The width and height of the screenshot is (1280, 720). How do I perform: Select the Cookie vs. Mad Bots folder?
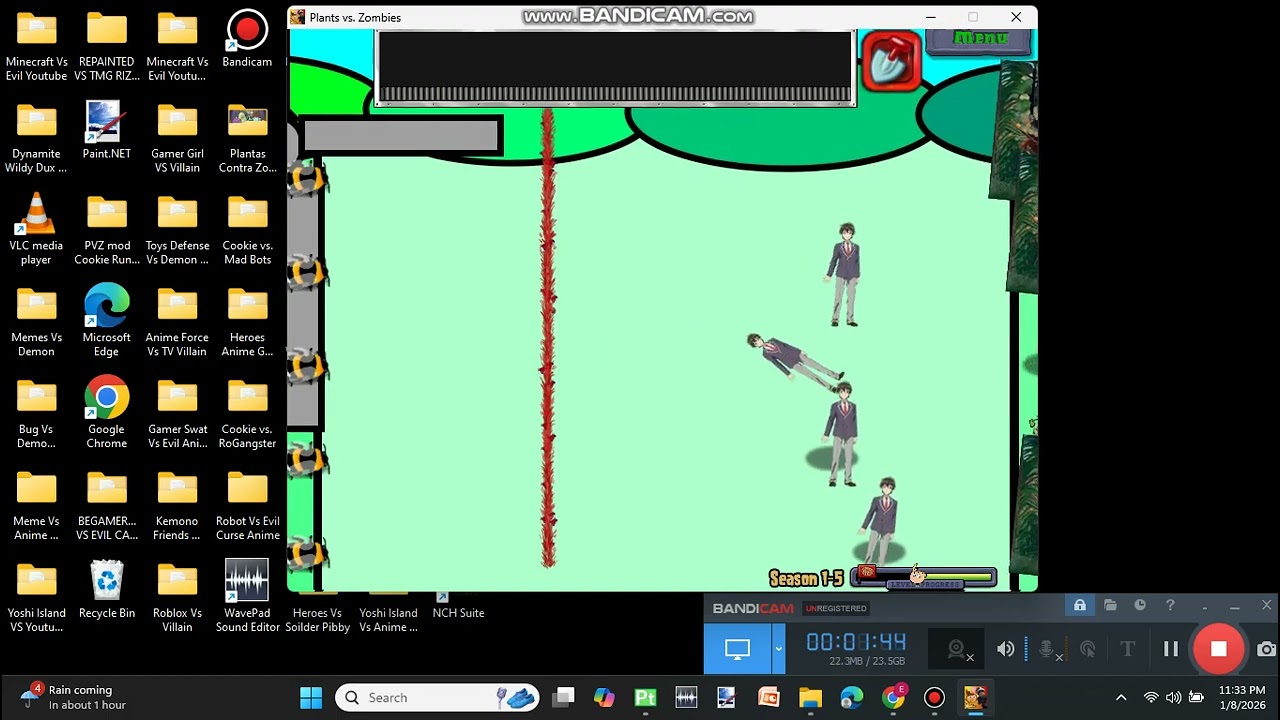point(247,230)
